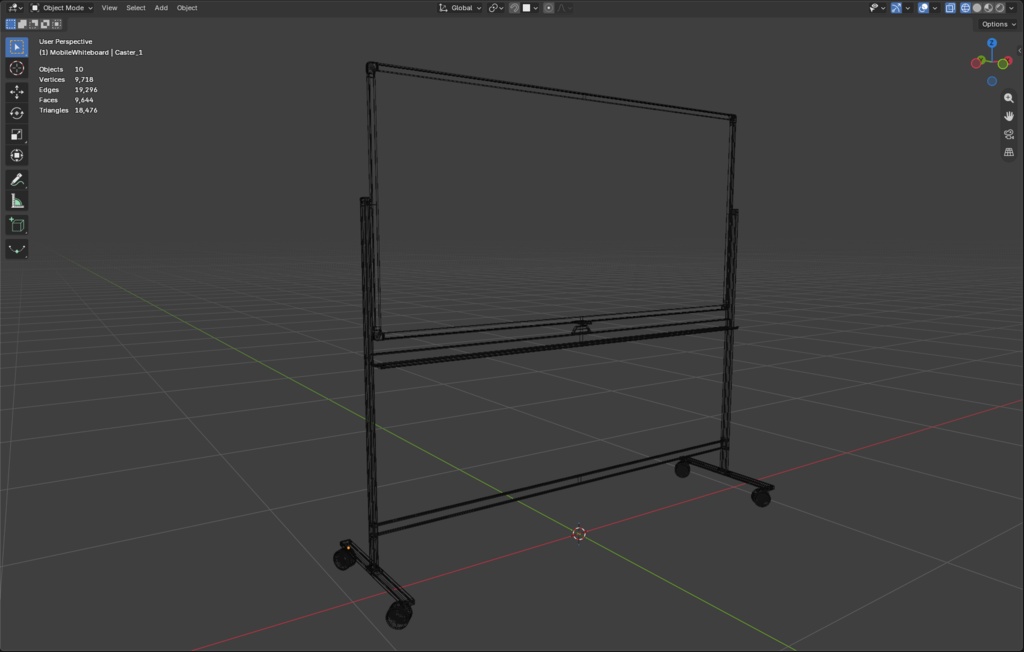Switch to rendered viewport shading
Screen dimensions: 1024x652
coord(1000,8)
